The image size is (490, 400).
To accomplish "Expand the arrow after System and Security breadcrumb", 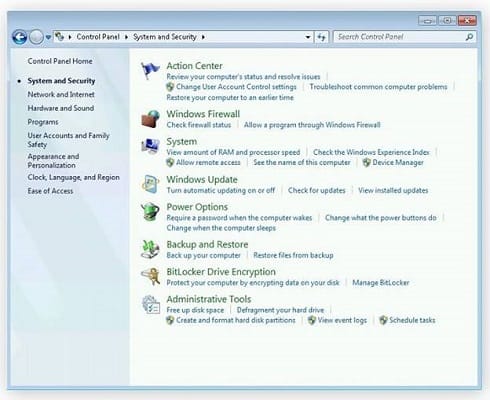I will tap(203, 37).
